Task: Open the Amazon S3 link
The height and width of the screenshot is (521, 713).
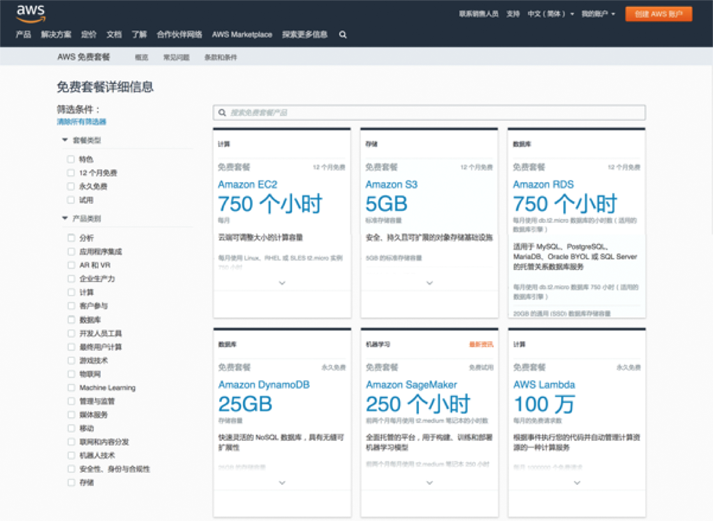Action: [x=391, y=185]
